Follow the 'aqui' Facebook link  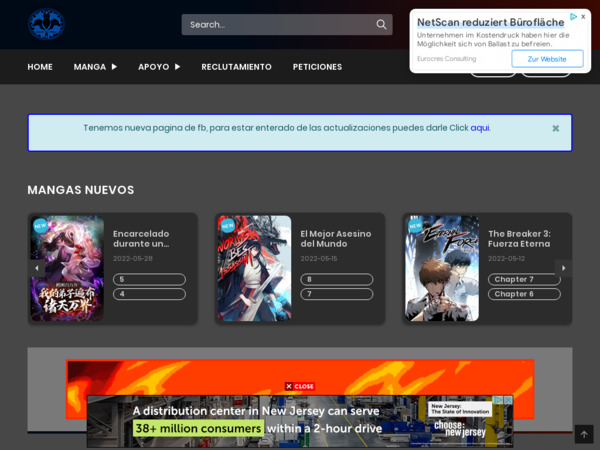pos(480,128)
